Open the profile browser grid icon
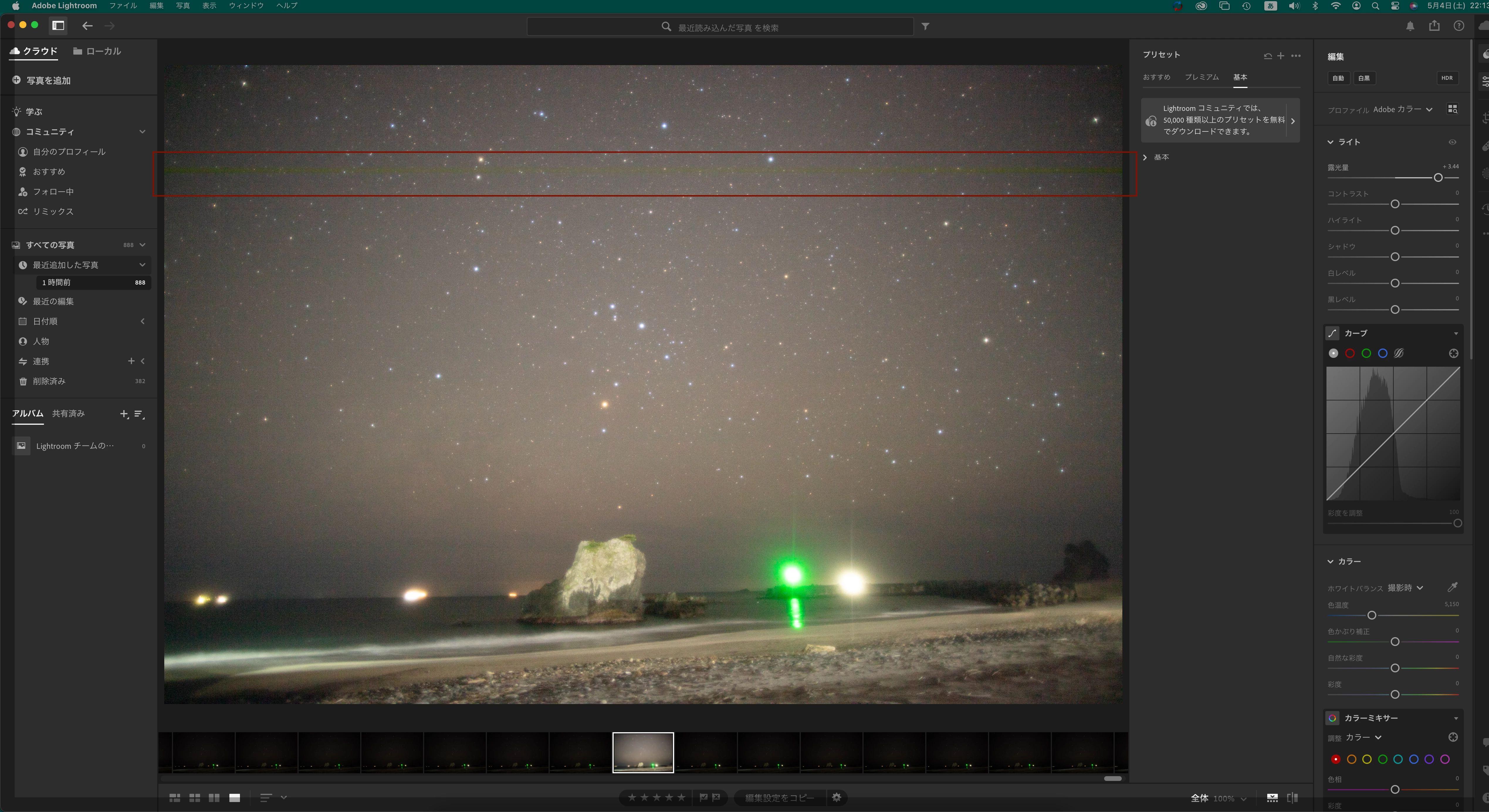 click(1452, 109)
